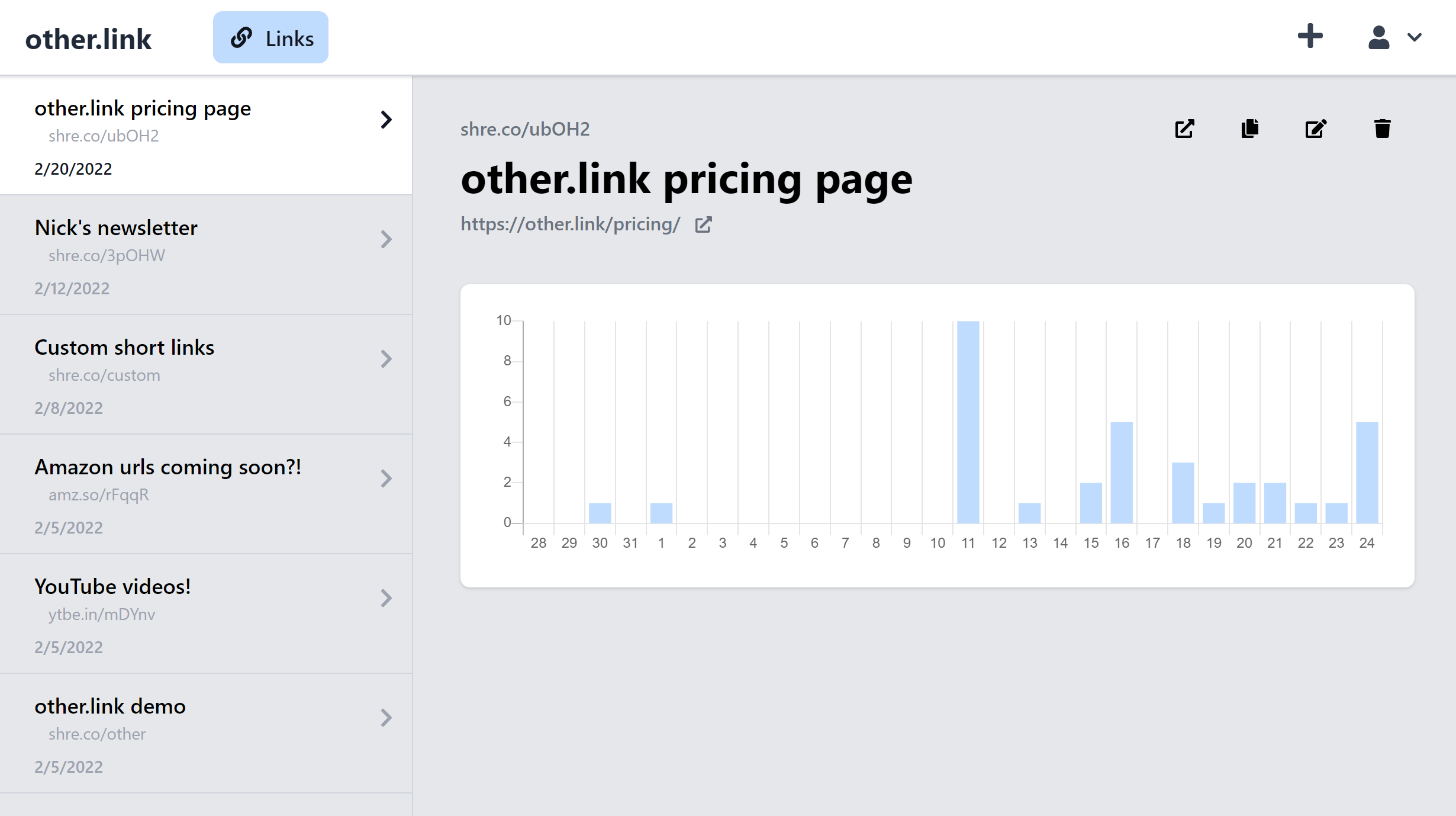The image size is (1456, 816).
Task: Click the tallest bar for day 11
Action: [968, 422]
